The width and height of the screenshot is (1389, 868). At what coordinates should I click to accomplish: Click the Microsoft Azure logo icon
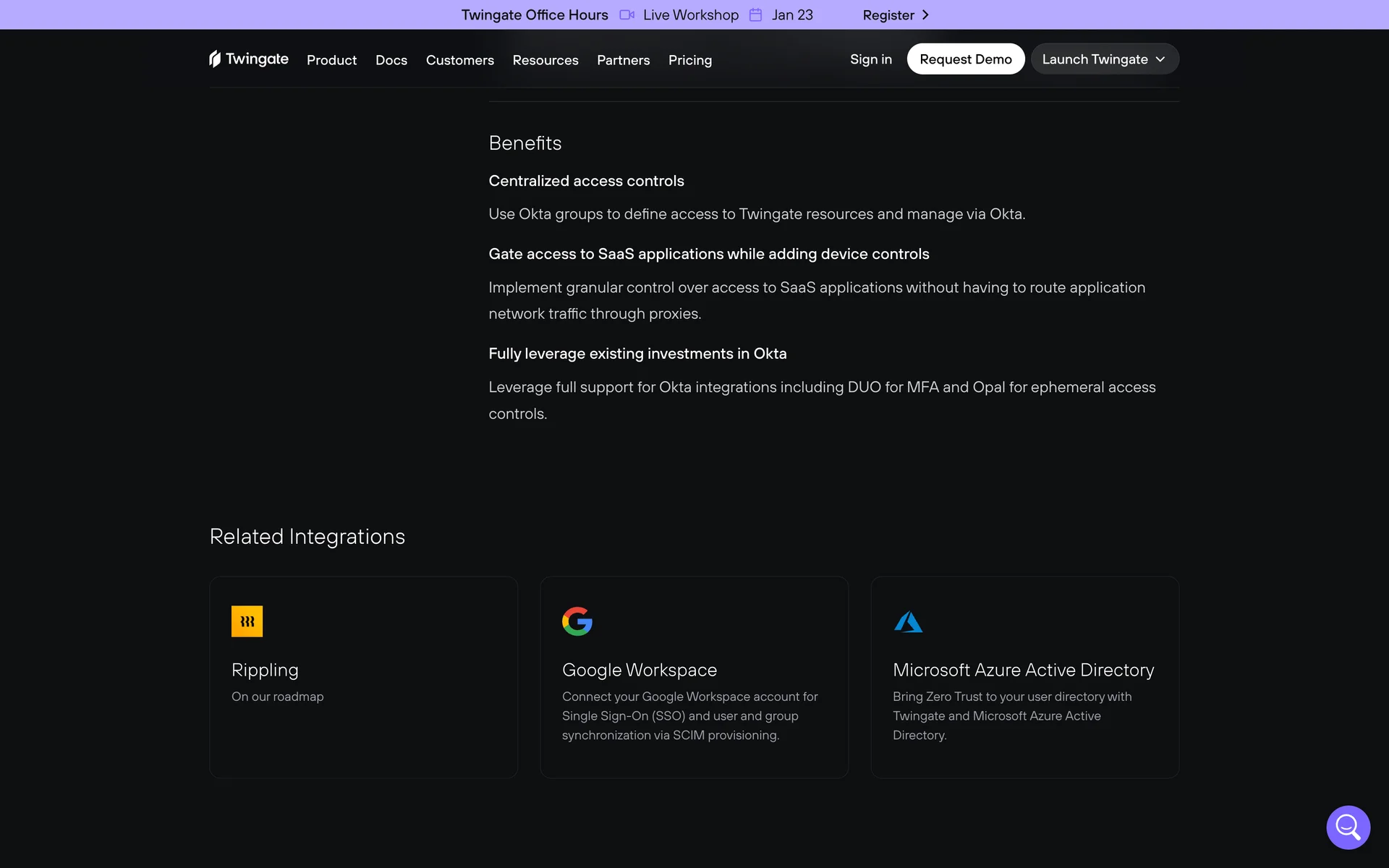point(908,622)
